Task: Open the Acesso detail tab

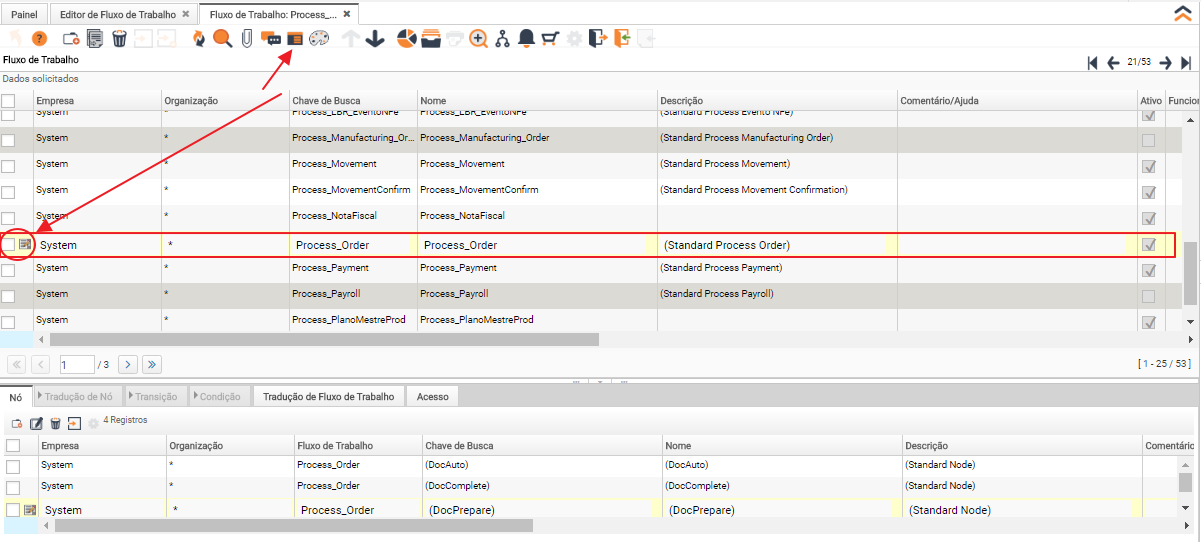Action: click(x=432, y=397)
